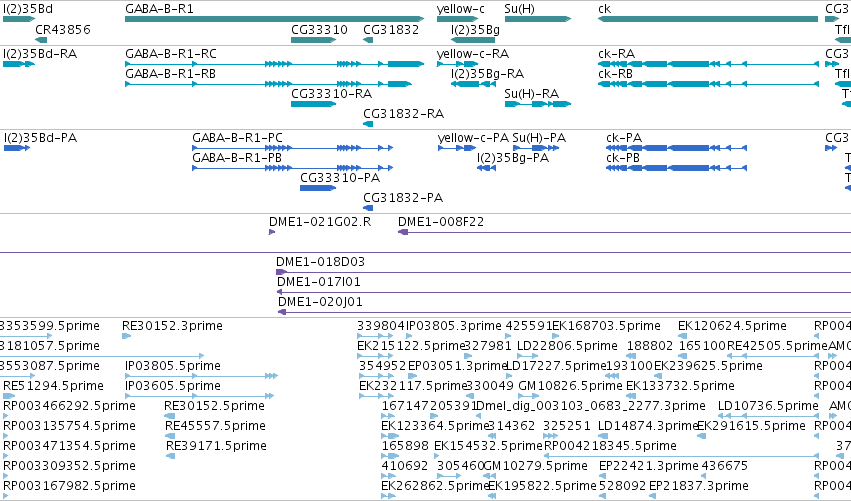851x501 pixels.
Task: Click the DME1-017I01 clone label
Action: (319, 282)
